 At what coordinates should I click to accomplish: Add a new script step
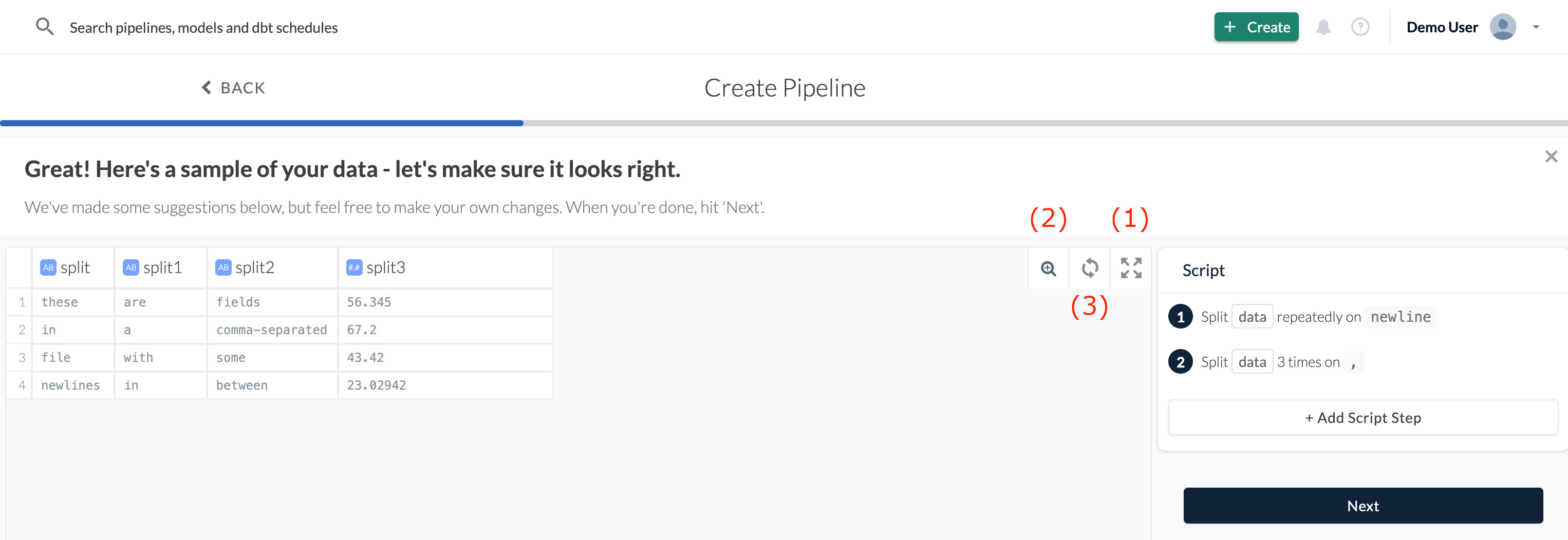(1362, 418)
